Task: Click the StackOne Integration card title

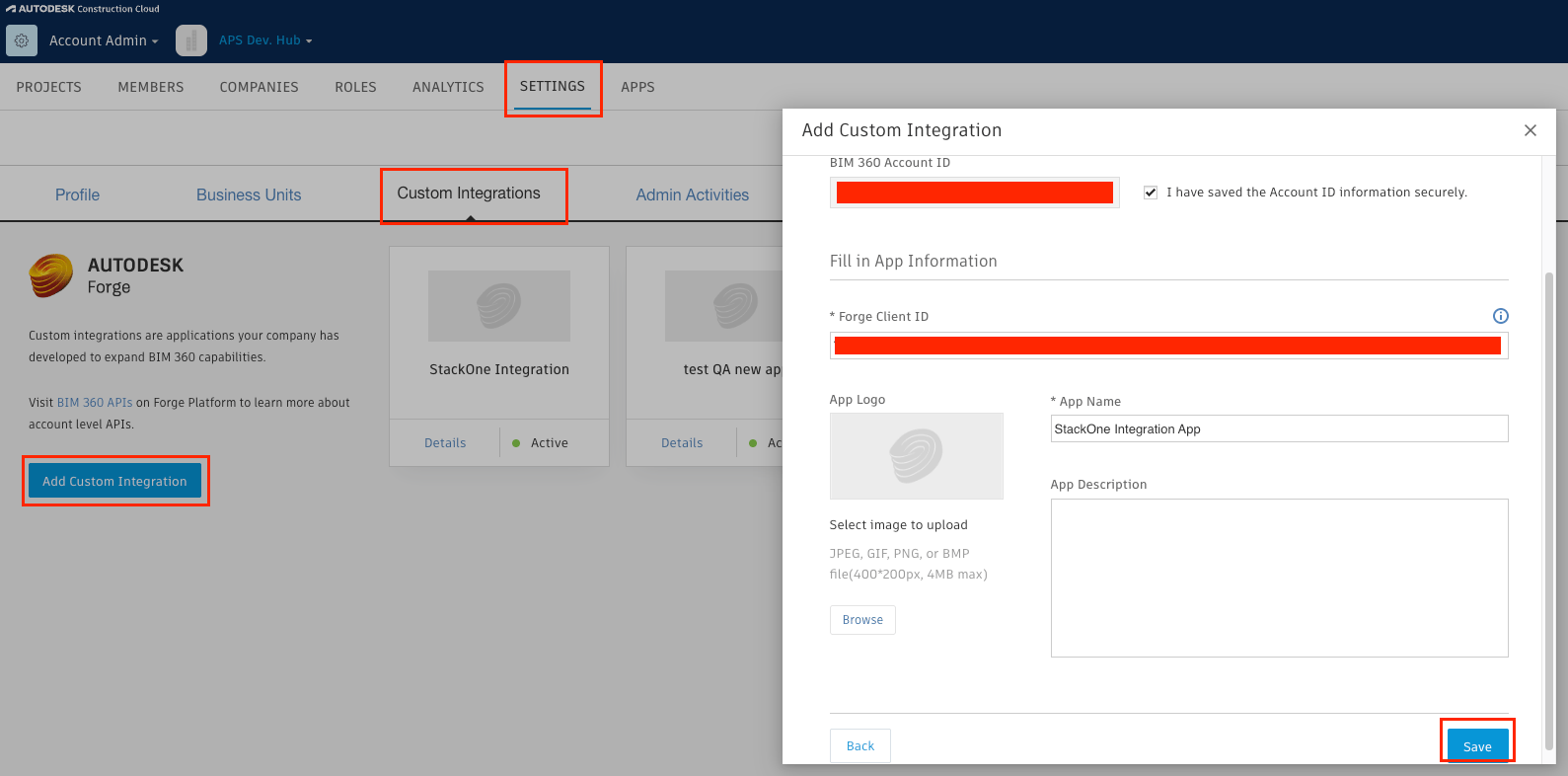Action: 499,369
